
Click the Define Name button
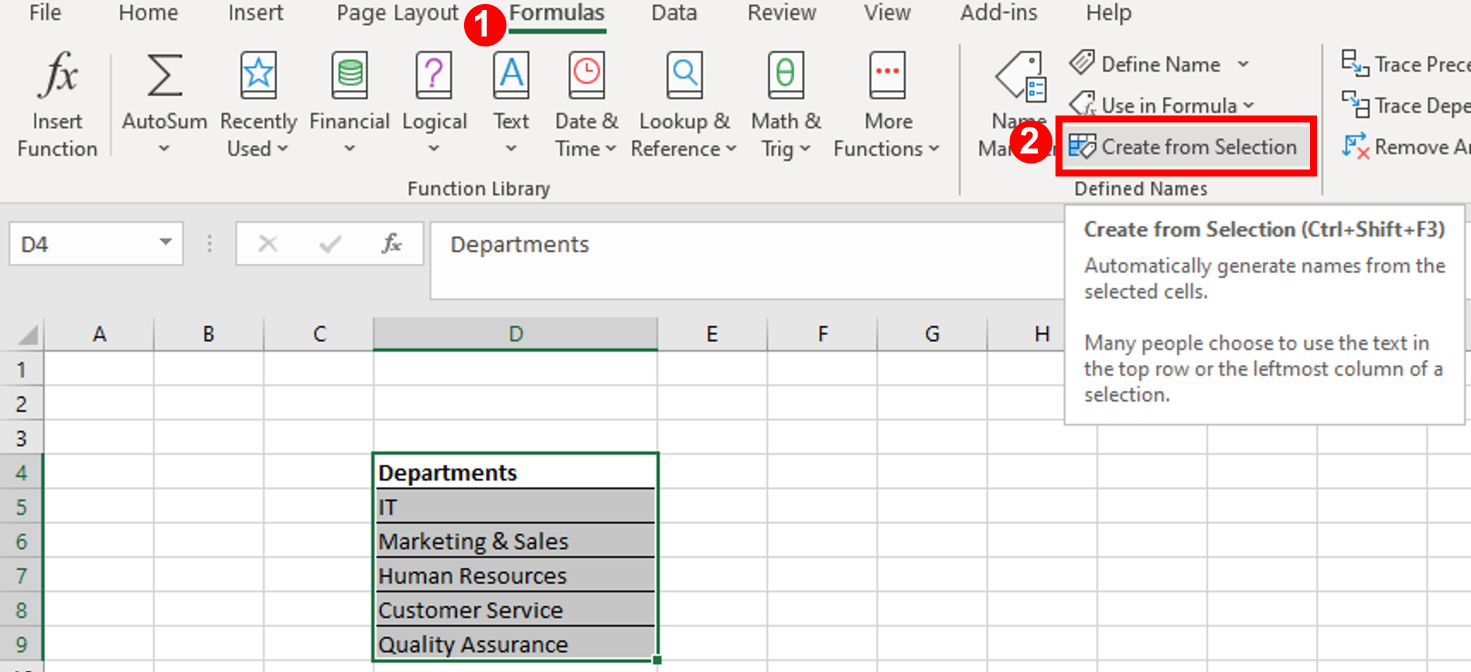tap(1145, 64)
